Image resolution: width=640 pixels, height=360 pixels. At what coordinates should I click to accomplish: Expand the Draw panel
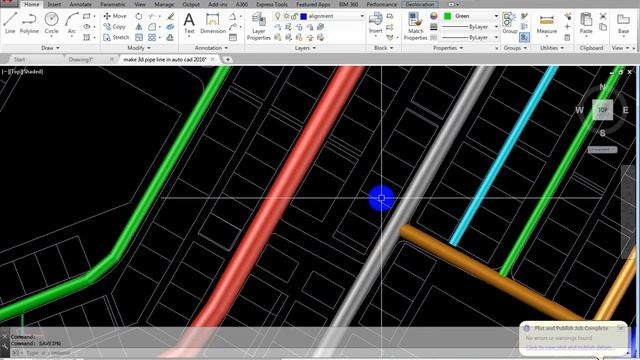click(x=50, y=48)
